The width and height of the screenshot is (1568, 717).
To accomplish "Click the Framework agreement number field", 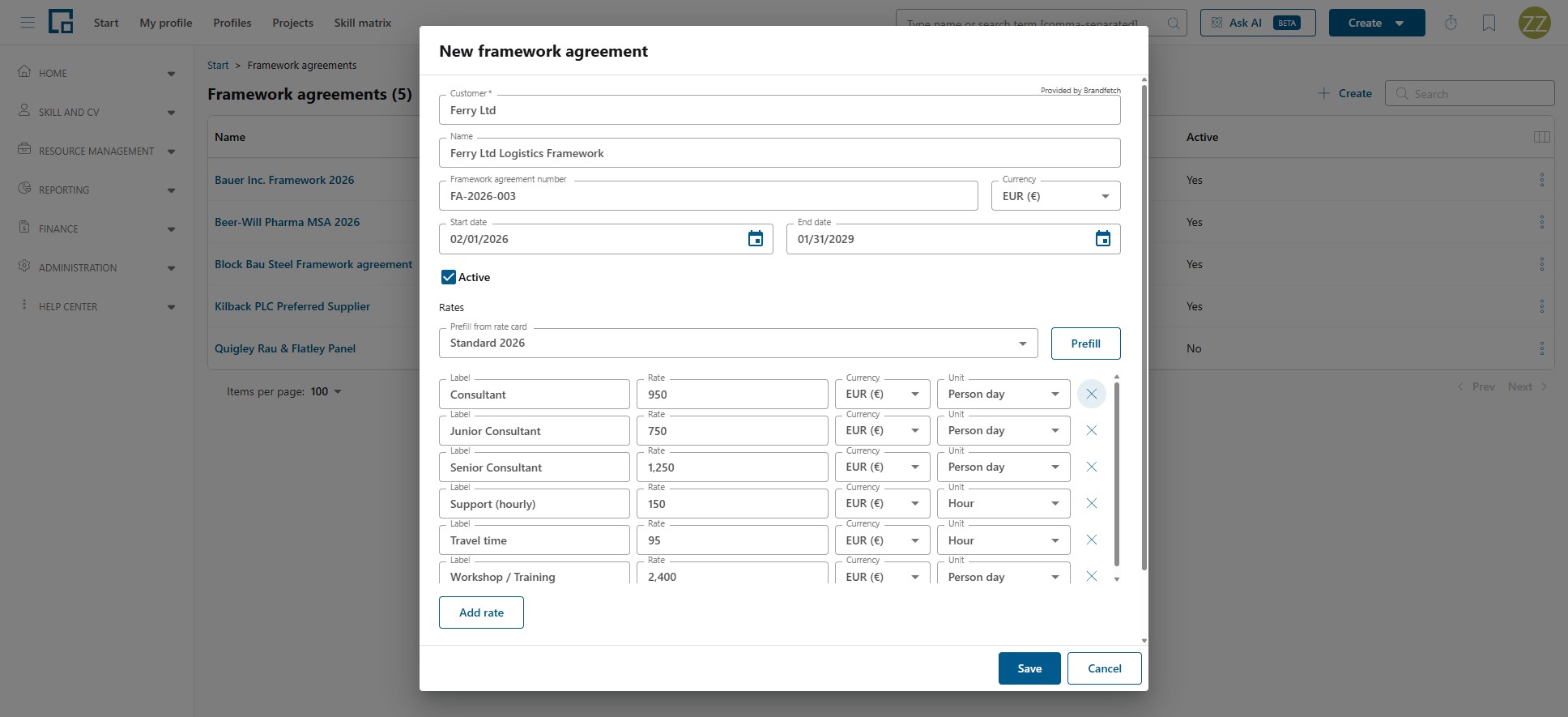I will coord(708,196).
